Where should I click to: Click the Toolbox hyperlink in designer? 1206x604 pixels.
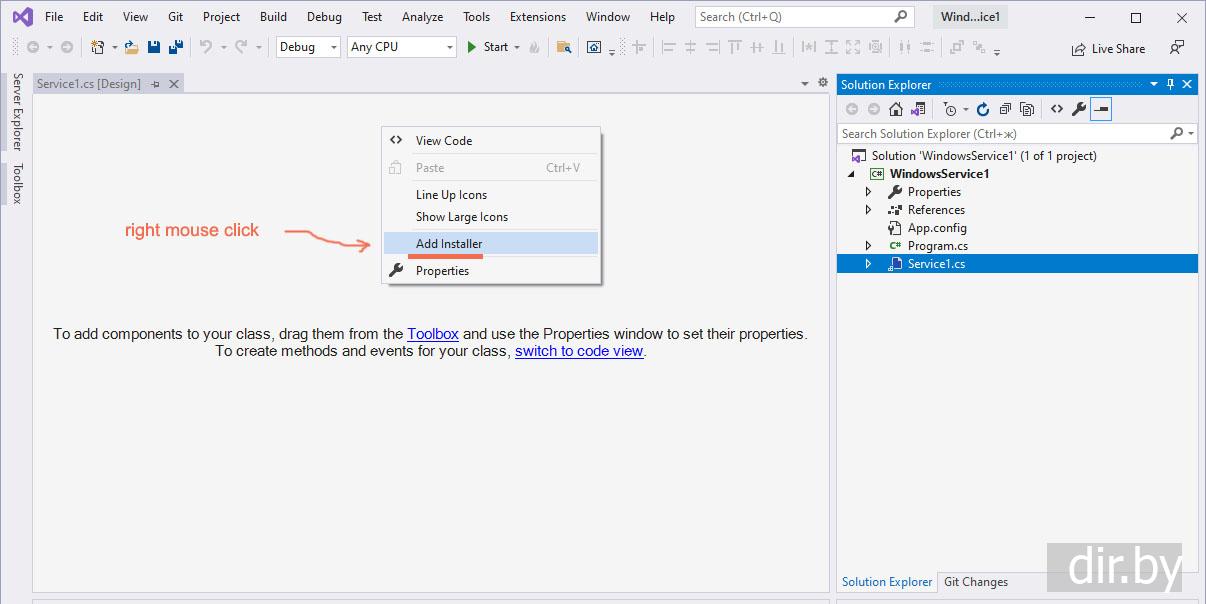click(433, 334)
